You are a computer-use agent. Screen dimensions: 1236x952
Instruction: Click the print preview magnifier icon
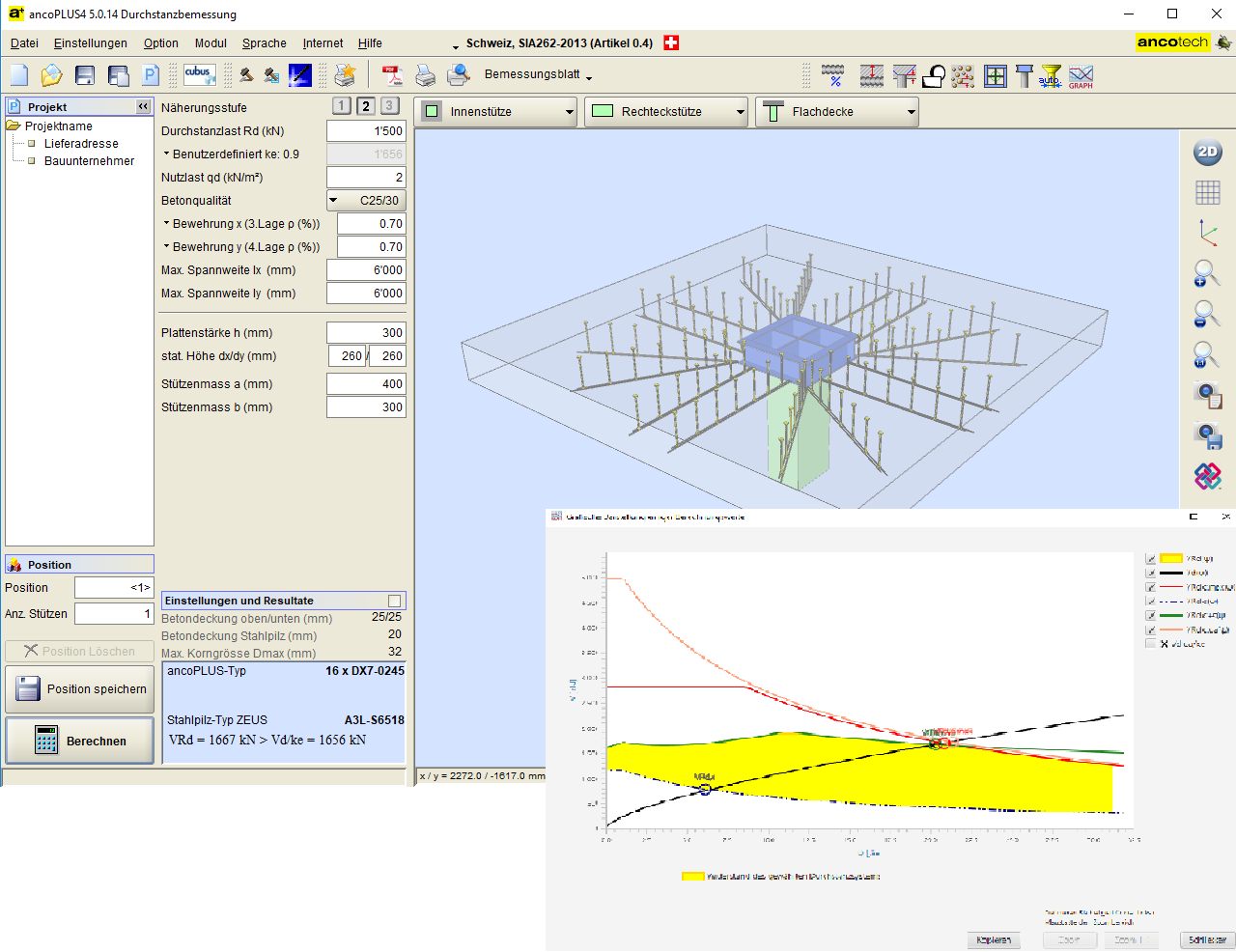tap(458, 75)
